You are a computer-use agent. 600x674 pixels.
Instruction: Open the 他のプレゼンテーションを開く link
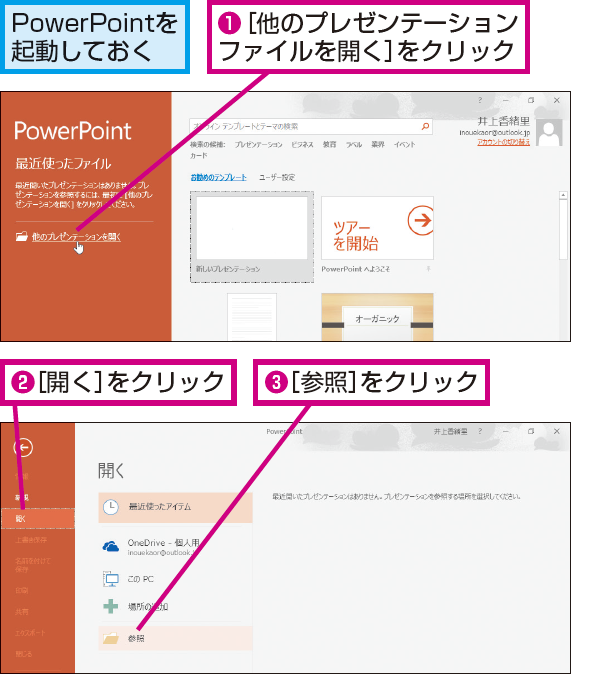tap(77, 237)
